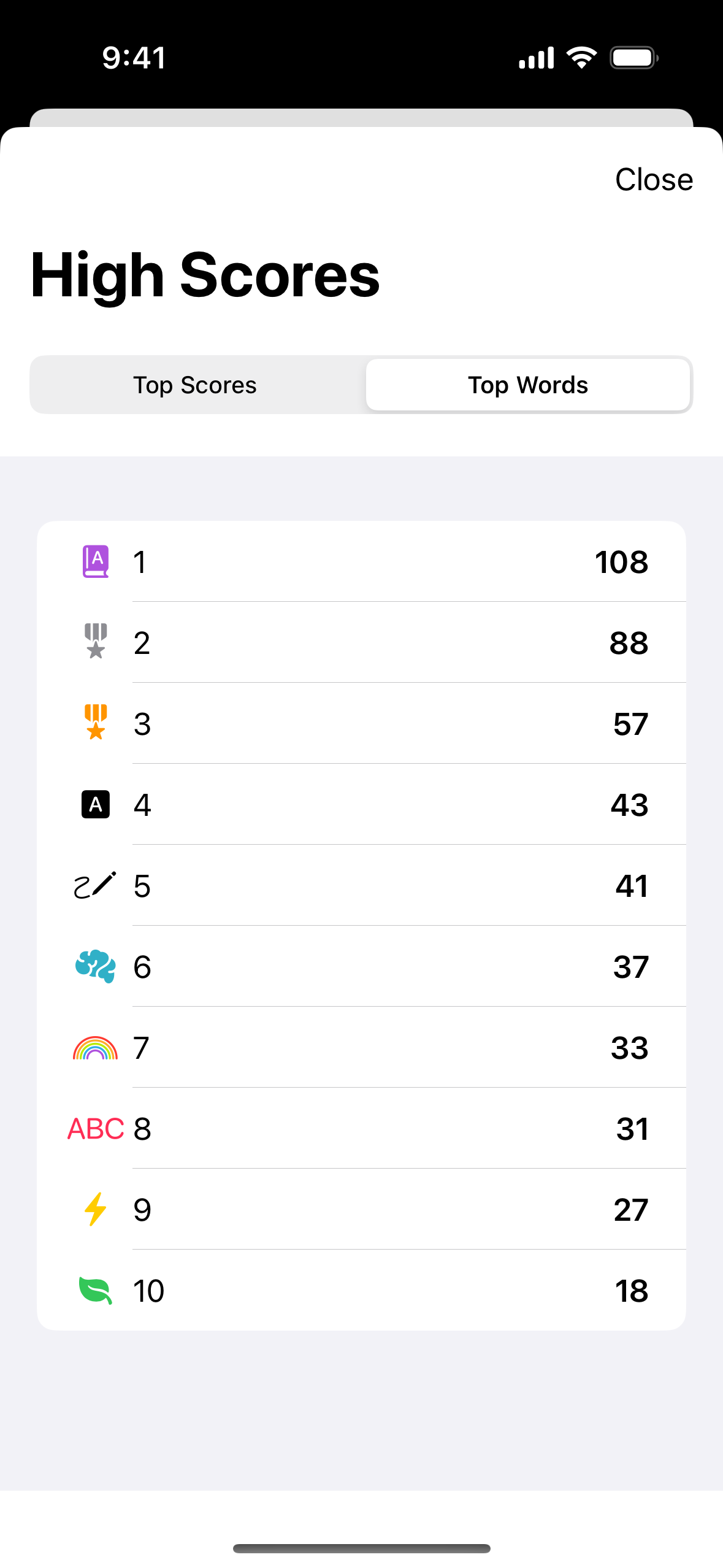Select the top word score of 108

[x=621, y=562]
